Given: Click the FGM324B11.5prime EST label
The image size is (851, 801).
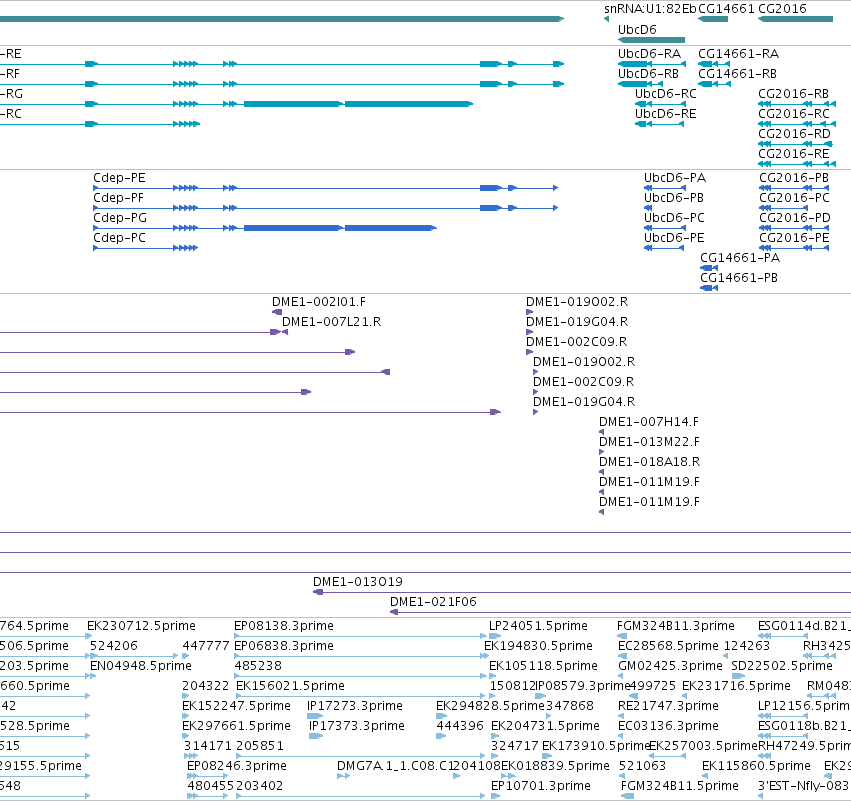Looking at the screenshot, I should (x=679, y=786).
